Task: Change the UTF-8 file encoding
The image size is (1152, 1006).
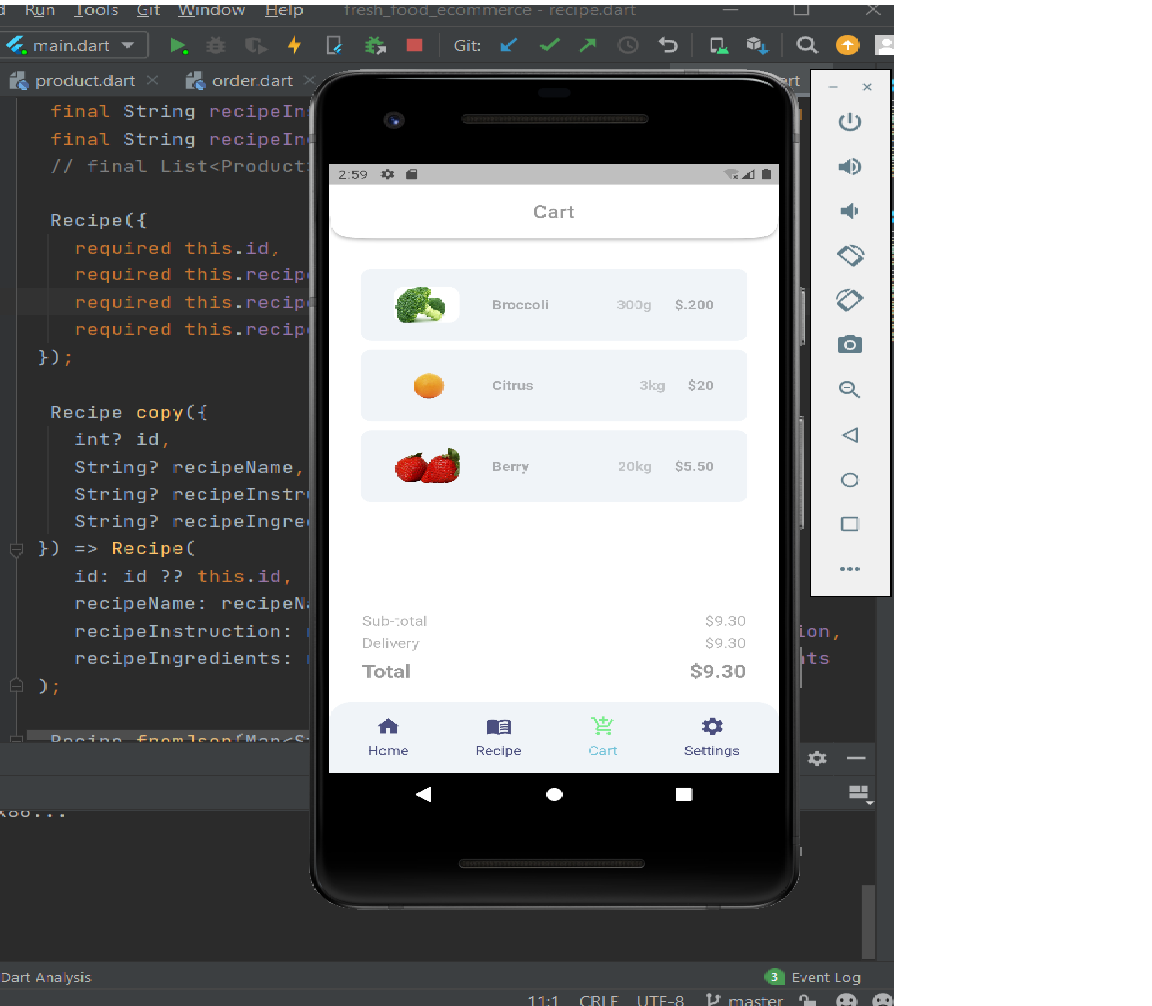Action: click(x=660, y=1000)
